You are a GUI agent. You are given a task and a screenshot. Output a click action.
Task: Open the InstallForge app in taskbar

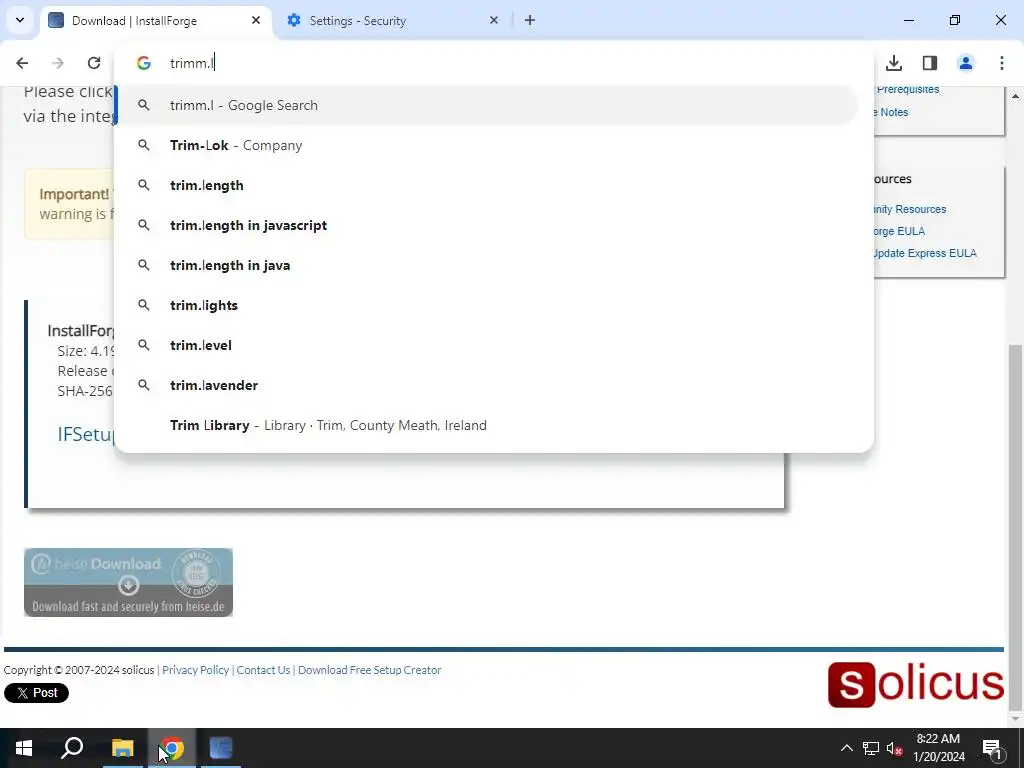click(x=221, y=748)
